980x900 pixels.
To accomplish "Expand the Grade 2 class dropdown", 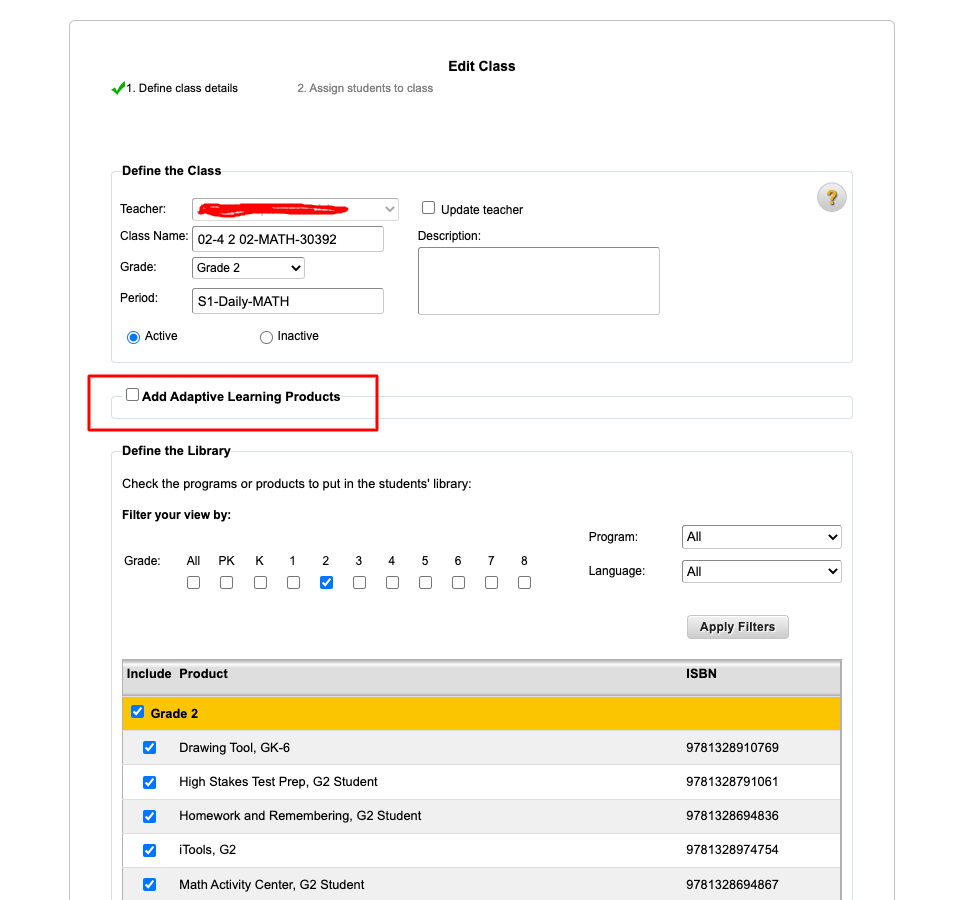I will coord(248,268).
